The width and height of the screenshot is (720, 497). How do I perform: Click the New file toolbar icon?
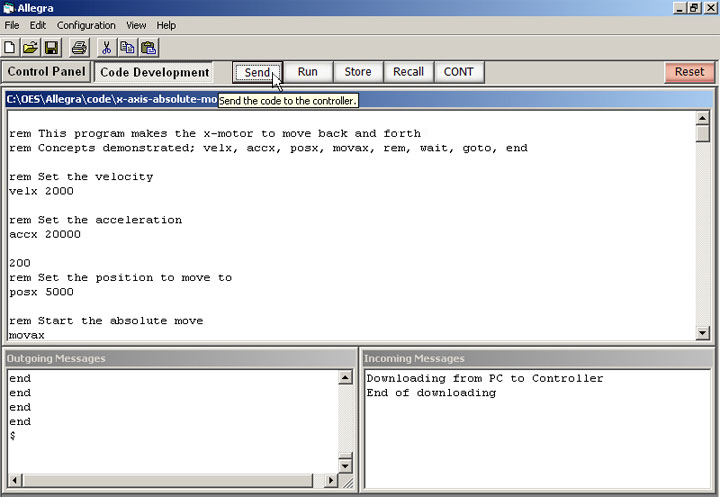tap(10, 47)
